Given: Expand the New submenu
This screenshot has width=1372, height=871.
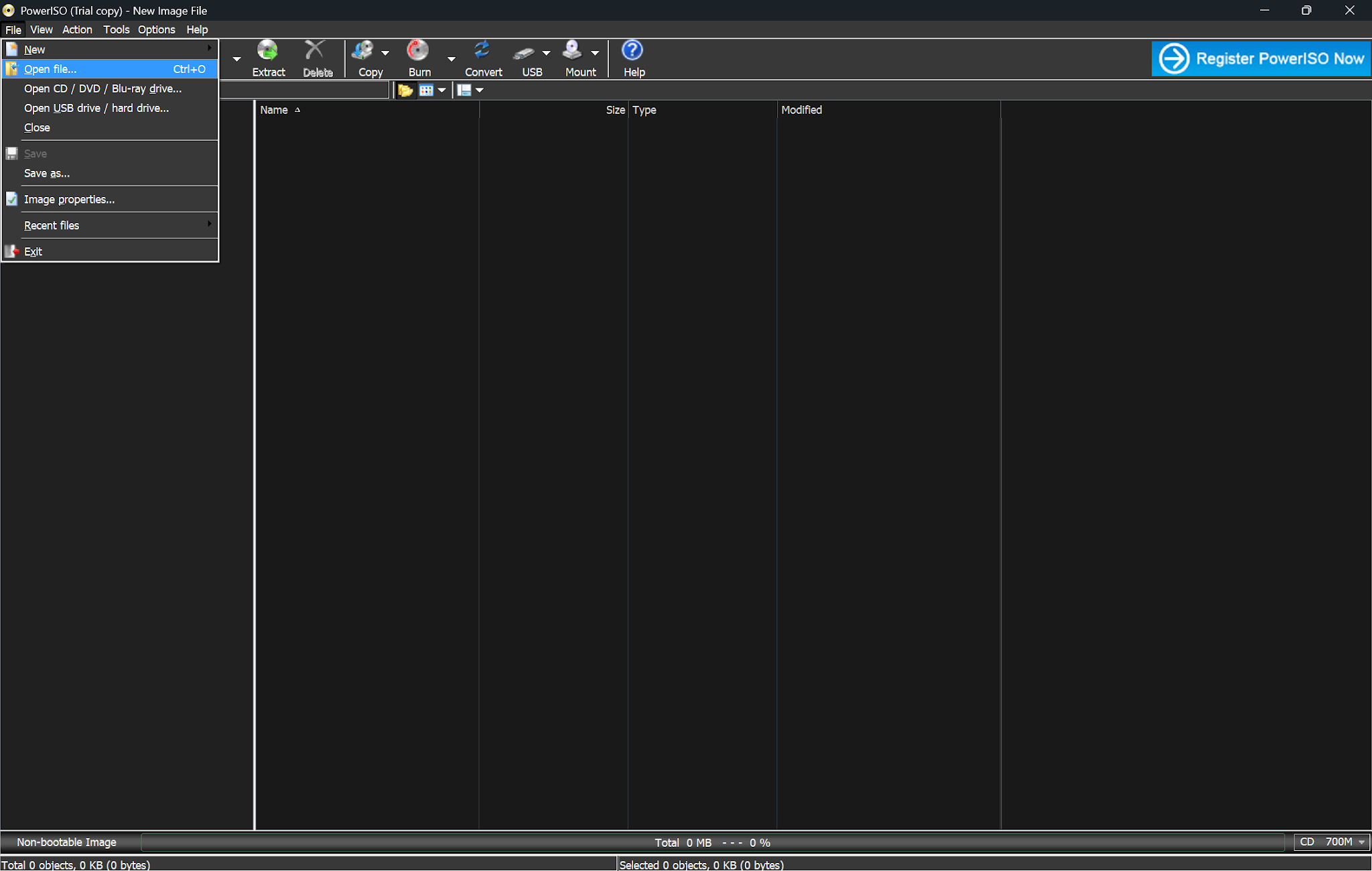Looking at the screenshot, I should (x=111, y=50).
